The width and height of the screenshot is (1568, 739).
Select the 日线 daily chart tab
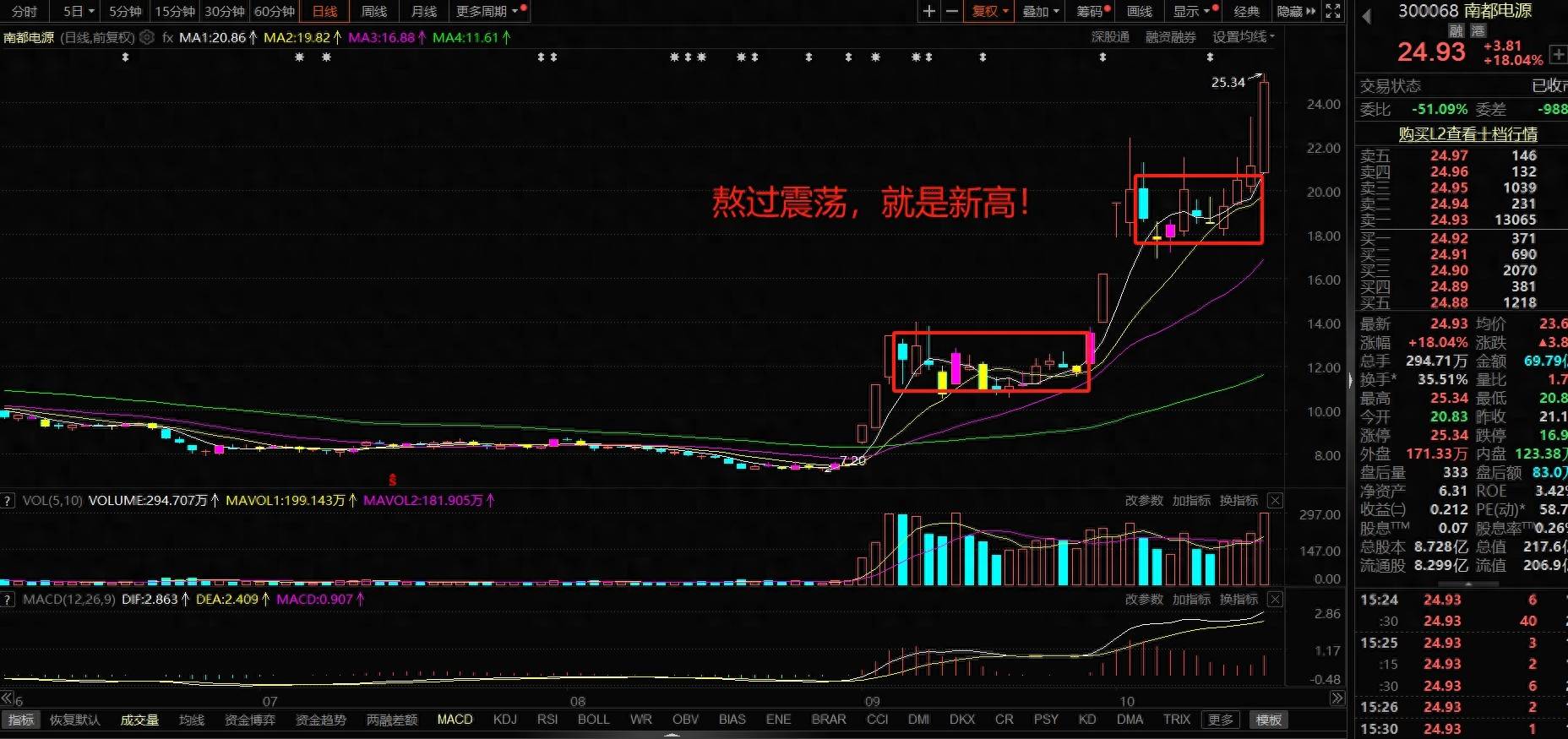click(x=324, y=11)
